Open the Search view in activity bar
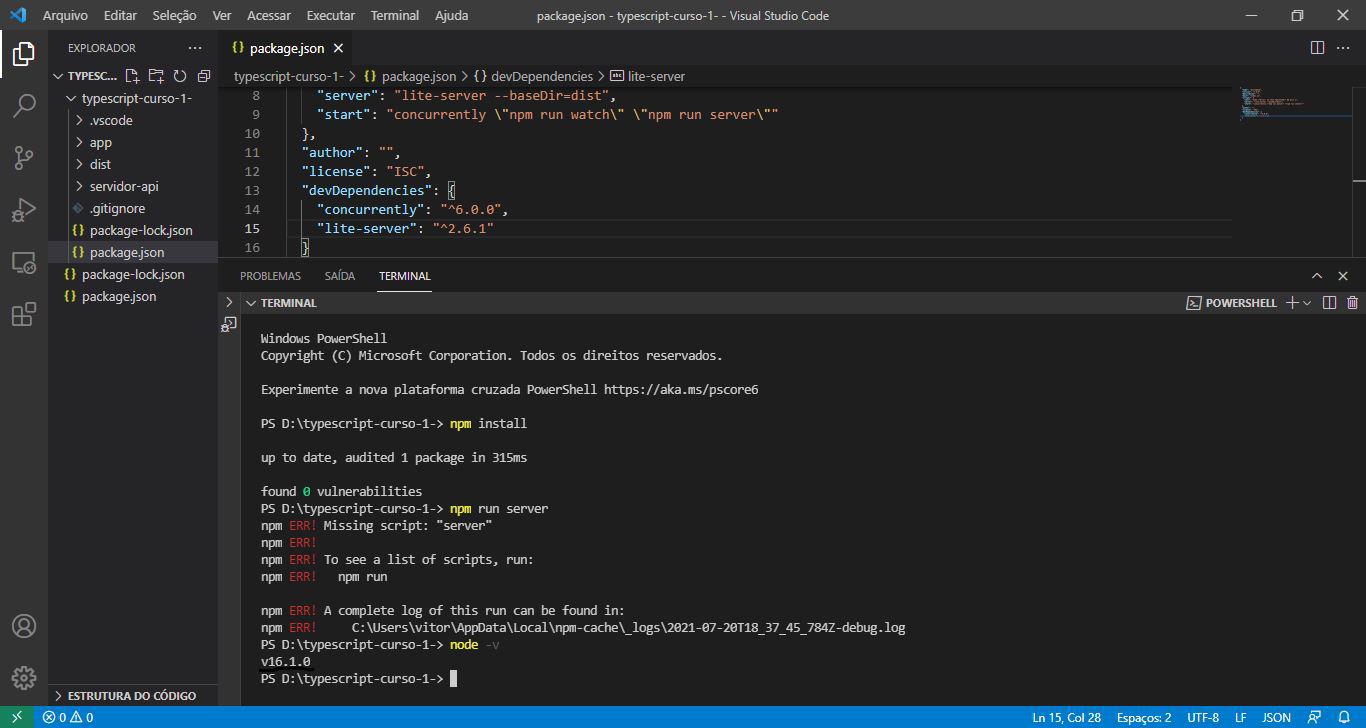The image size is (1366, 728). click(24, 106)
